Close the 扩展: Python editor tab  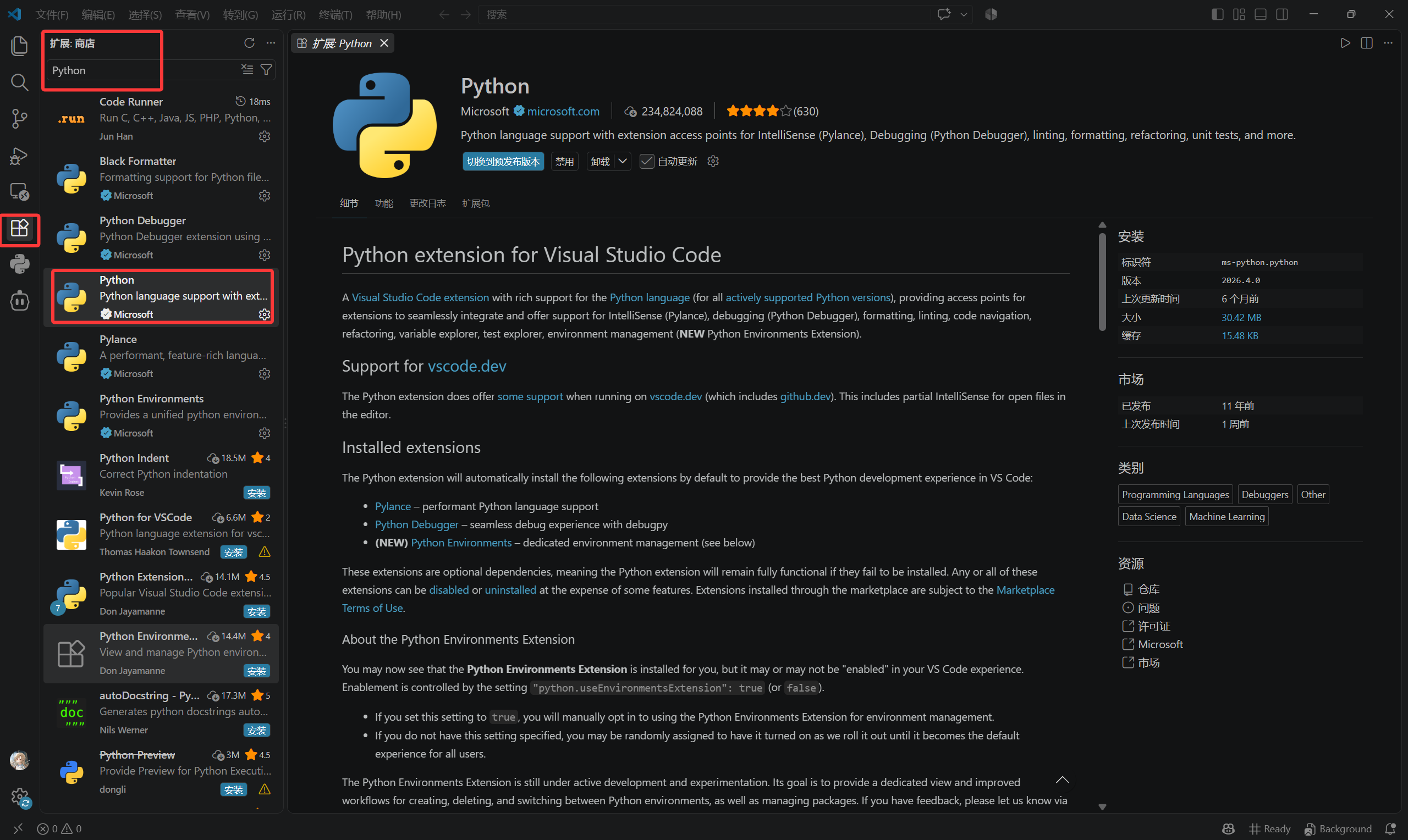(384, 43)
